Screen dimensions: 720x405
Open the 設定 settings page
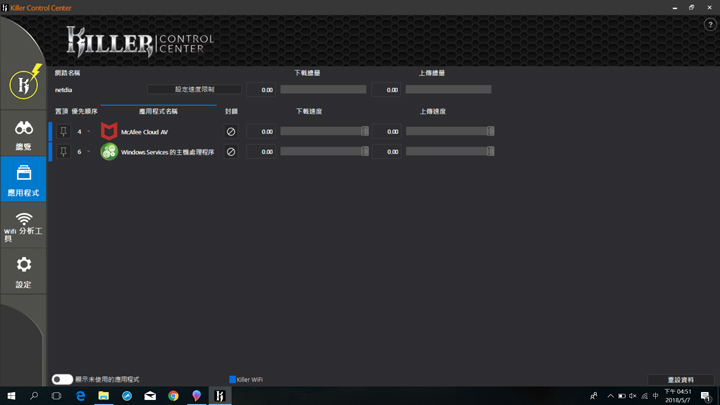click(x=23, y=272)
